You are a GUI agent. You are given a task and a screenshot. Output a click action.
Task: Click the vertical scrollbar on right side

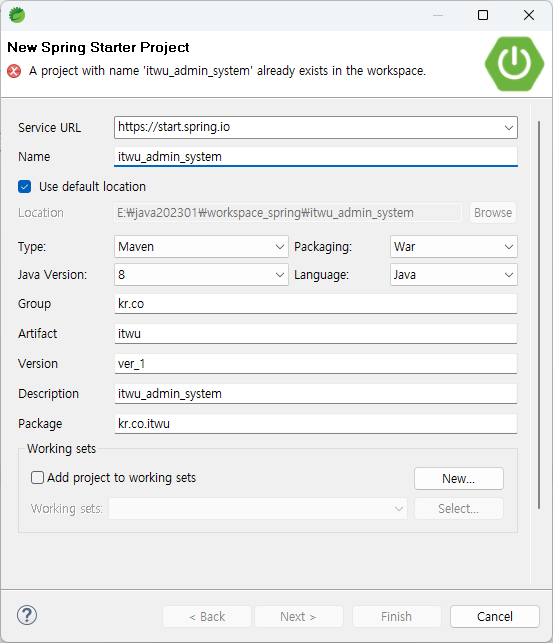pos(539,315)
